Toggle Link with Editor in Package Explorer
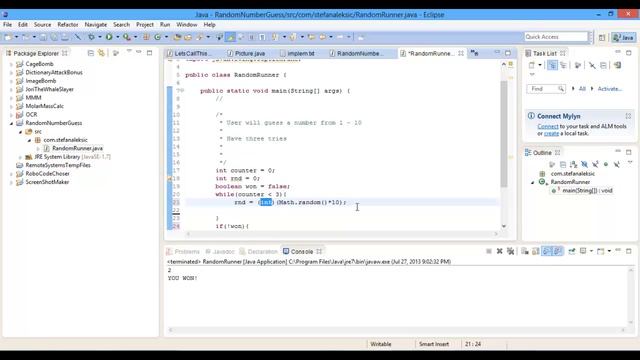Viewport: 640px width, 360px height. tap(101, 53)
